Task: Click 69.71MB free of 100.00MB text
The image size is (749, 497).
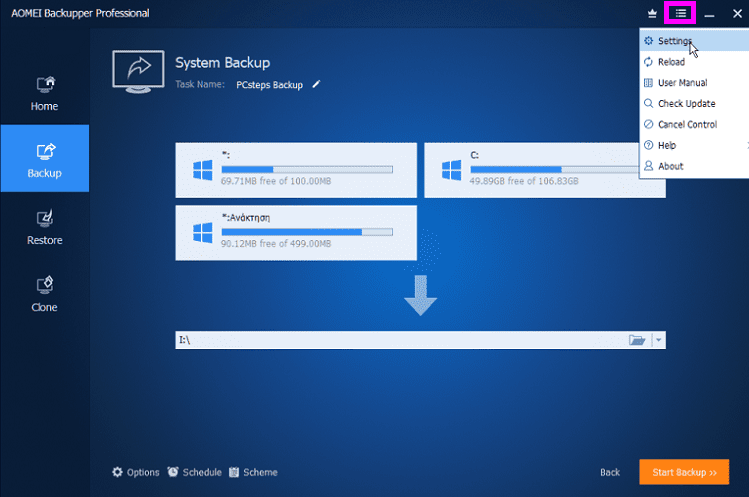Action: click(276, 181)
